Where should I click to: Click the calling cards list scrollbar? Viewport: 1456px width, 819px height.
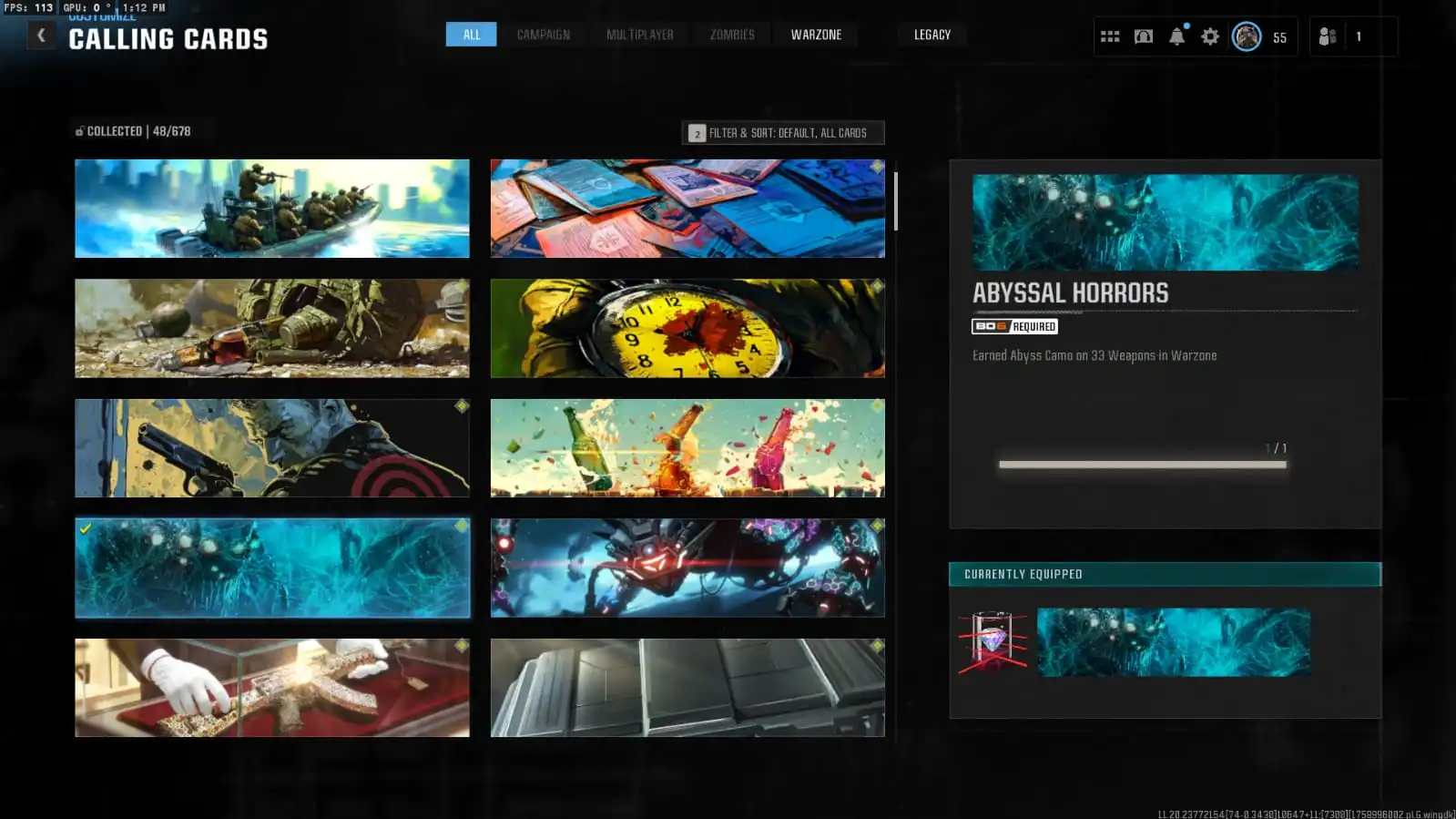896,201
